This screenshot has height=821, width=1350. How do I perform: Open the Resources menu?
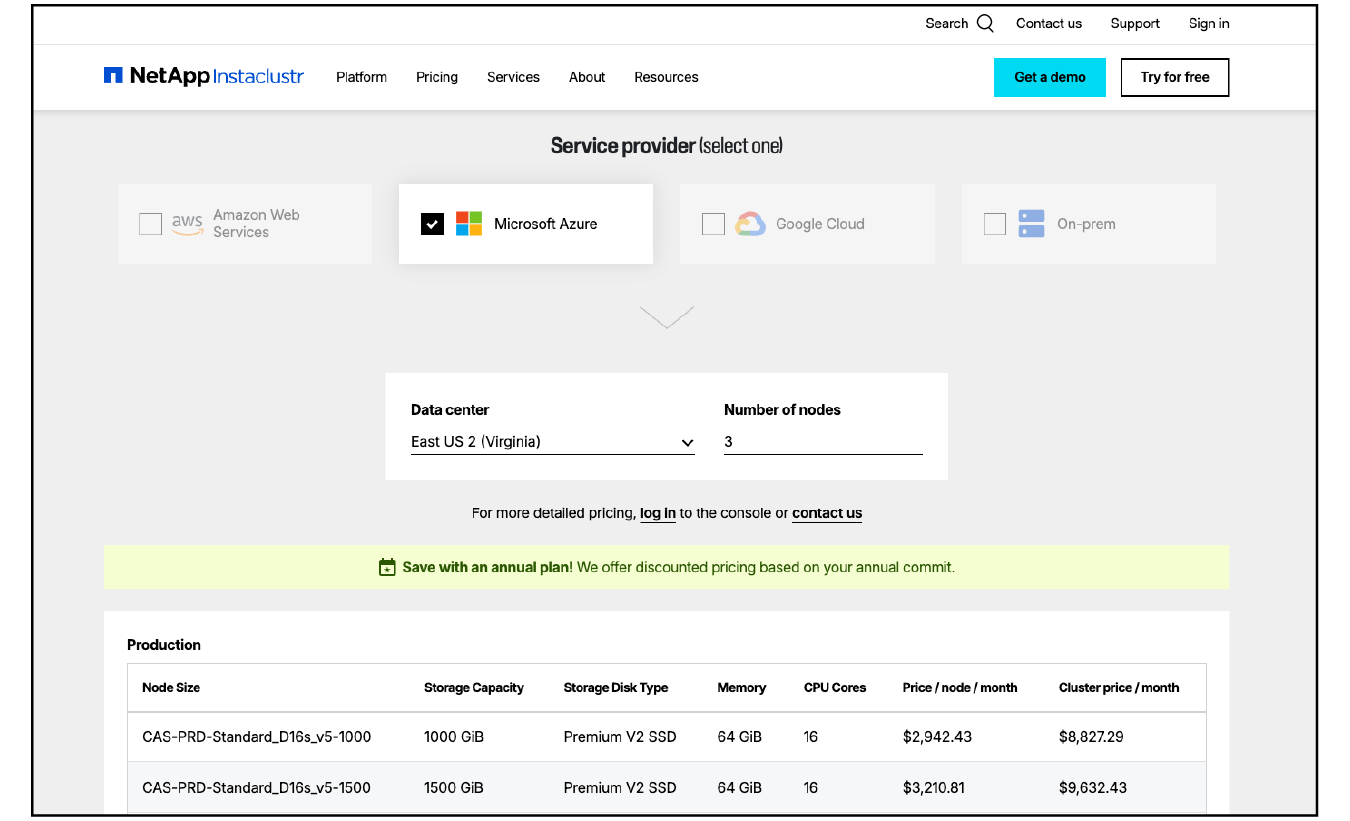click(666, 76)
